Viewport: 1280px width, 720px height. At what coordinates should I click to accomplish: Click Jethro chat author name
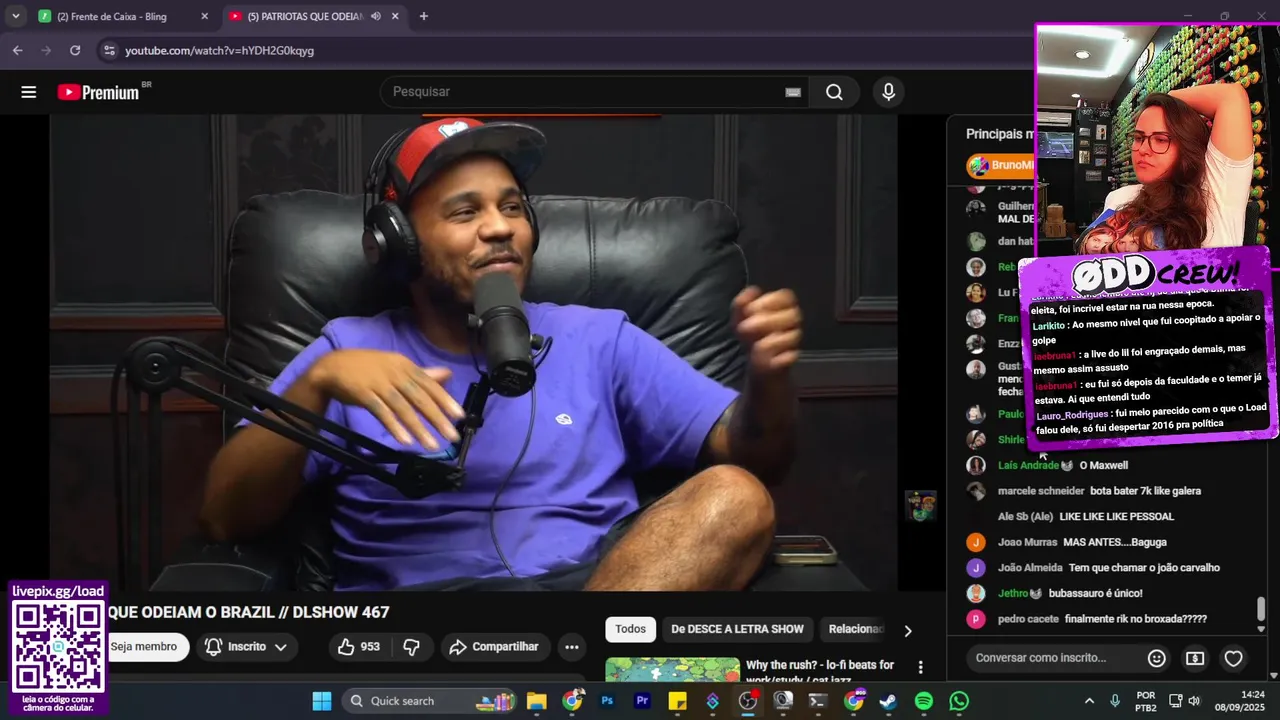[1014, 593]
